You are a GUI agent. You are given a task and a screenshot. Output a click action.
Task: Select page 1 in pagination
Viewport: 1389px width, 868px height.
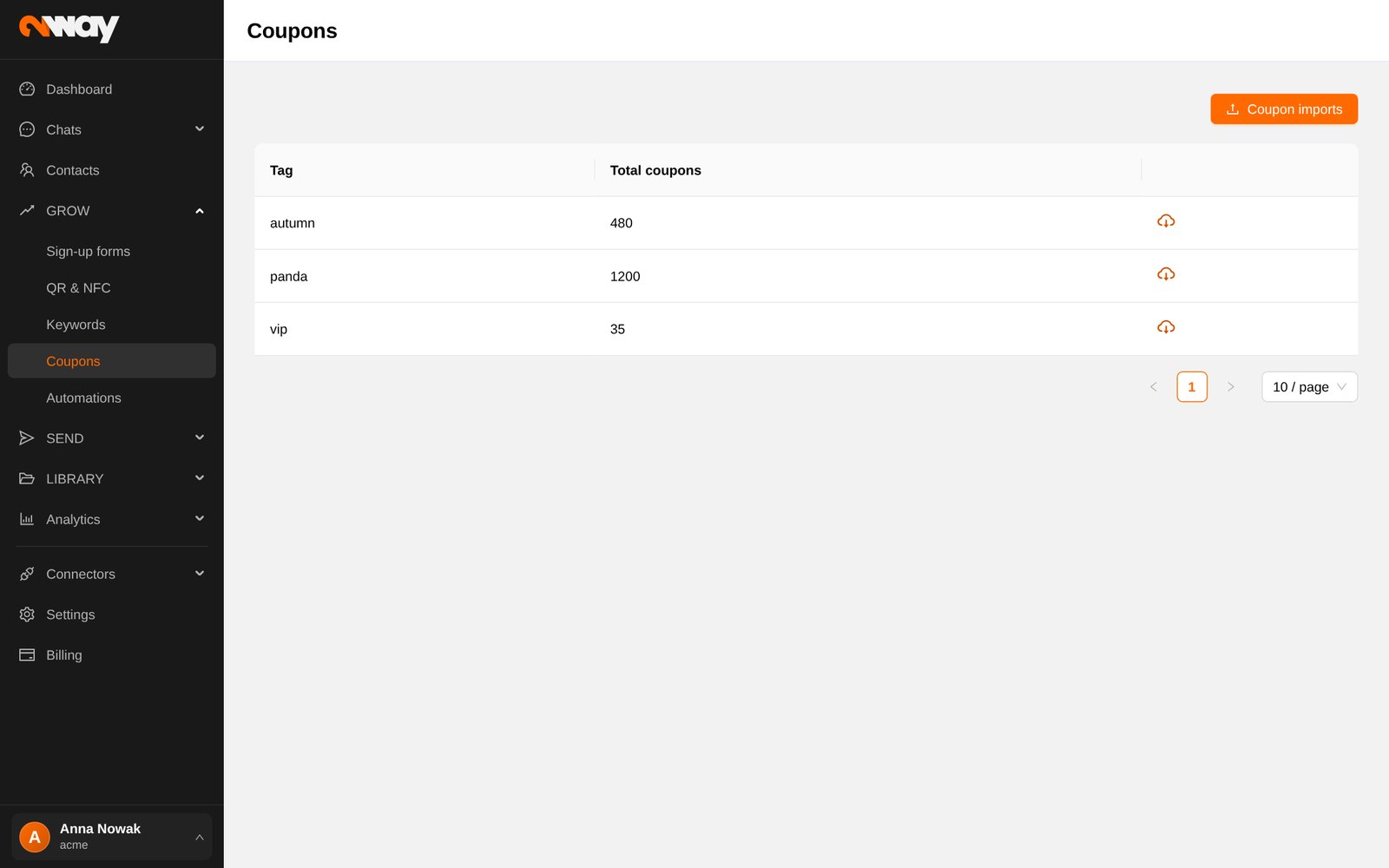1192,387
